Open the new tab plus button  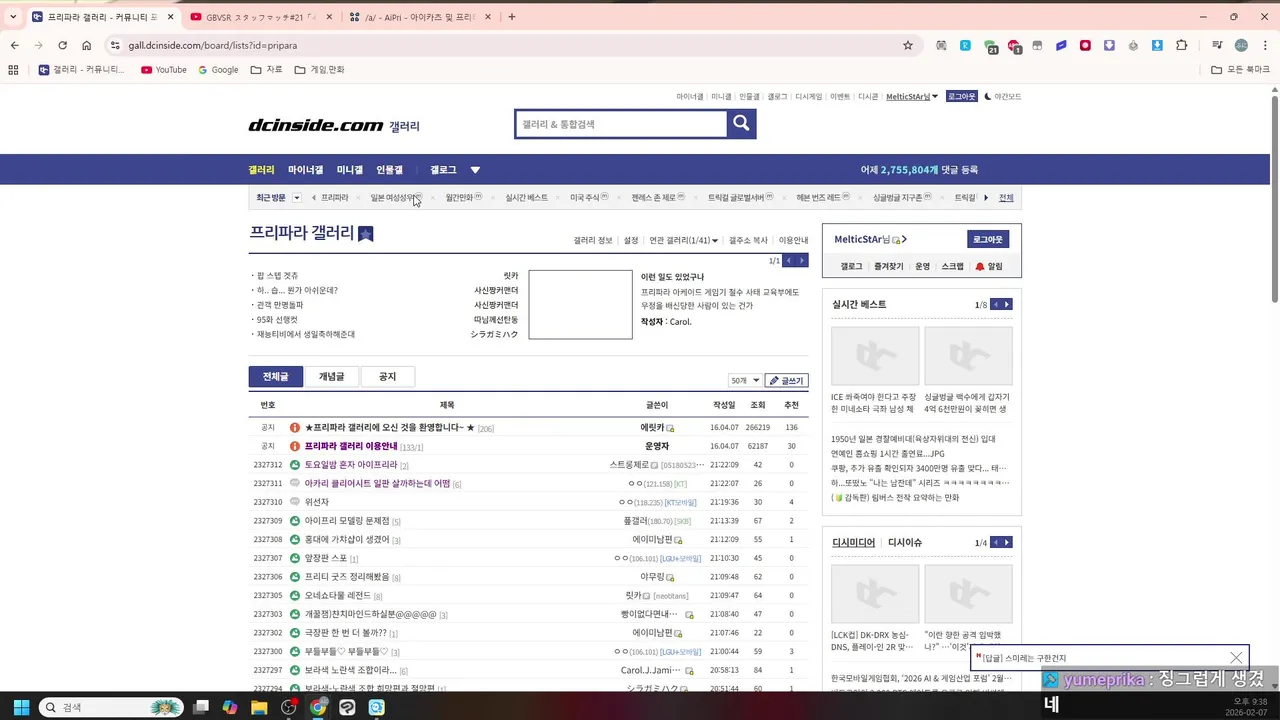pyautogui.click(x=511, y=17)
